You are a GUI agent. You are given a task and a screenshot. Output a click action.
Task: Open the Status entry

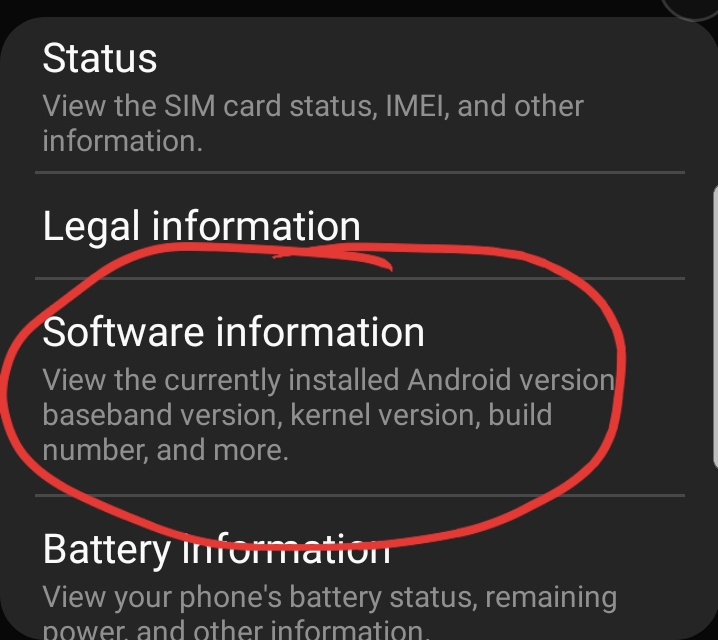tap(359, 96)
